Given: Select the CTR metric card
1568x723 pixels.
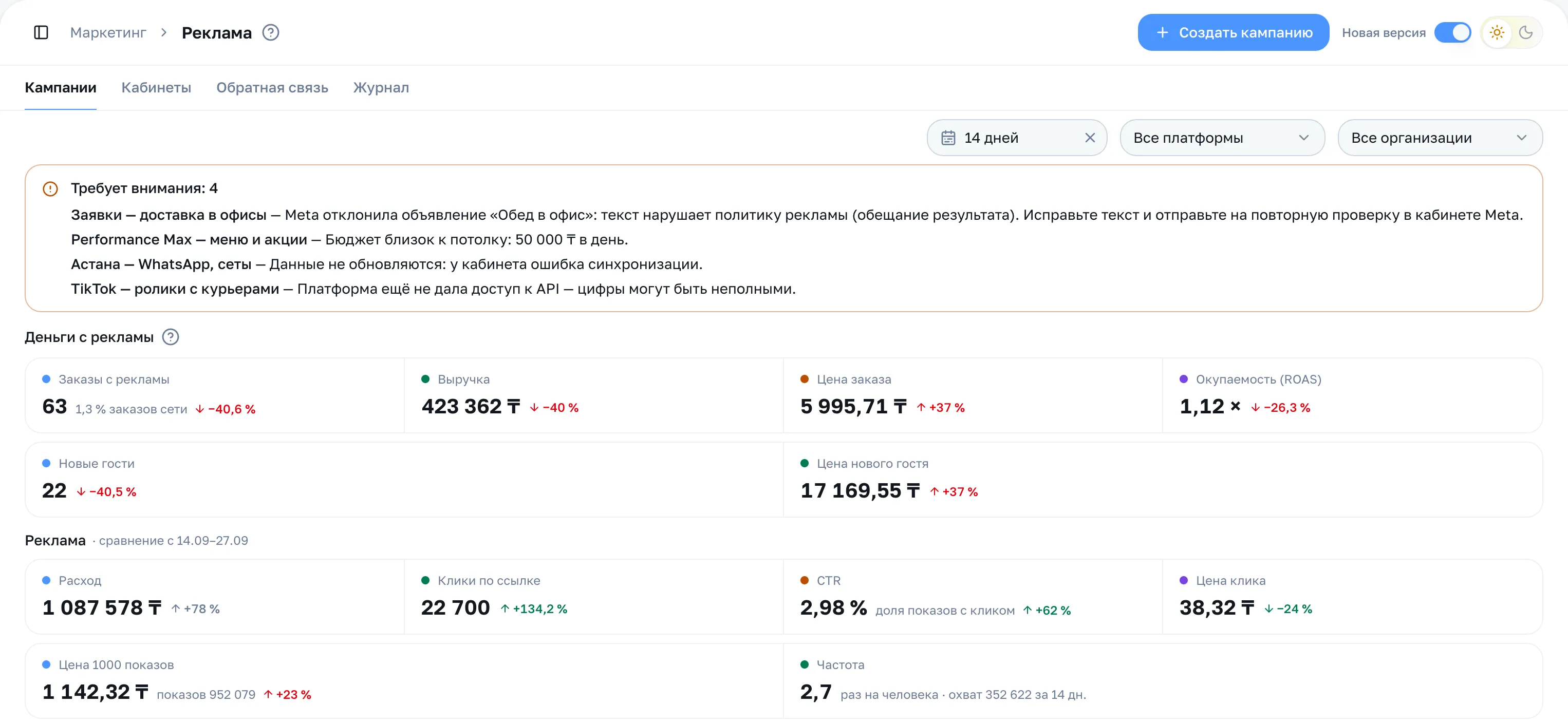Looking at the screenshot, I should click(x=973, y=596).
